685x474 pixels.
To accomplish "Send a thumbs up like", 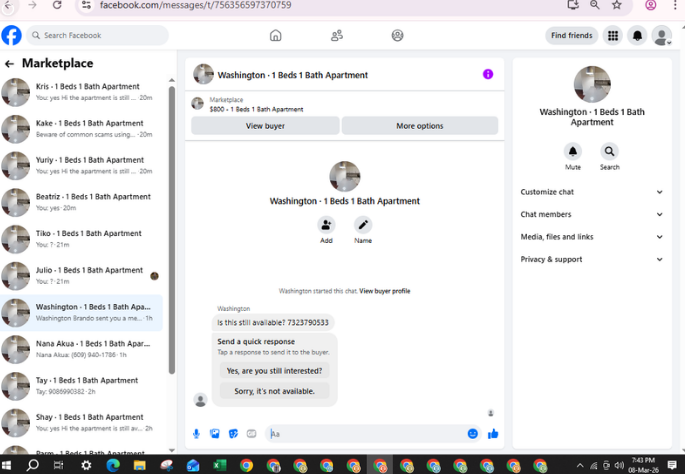I will point(493,433).
